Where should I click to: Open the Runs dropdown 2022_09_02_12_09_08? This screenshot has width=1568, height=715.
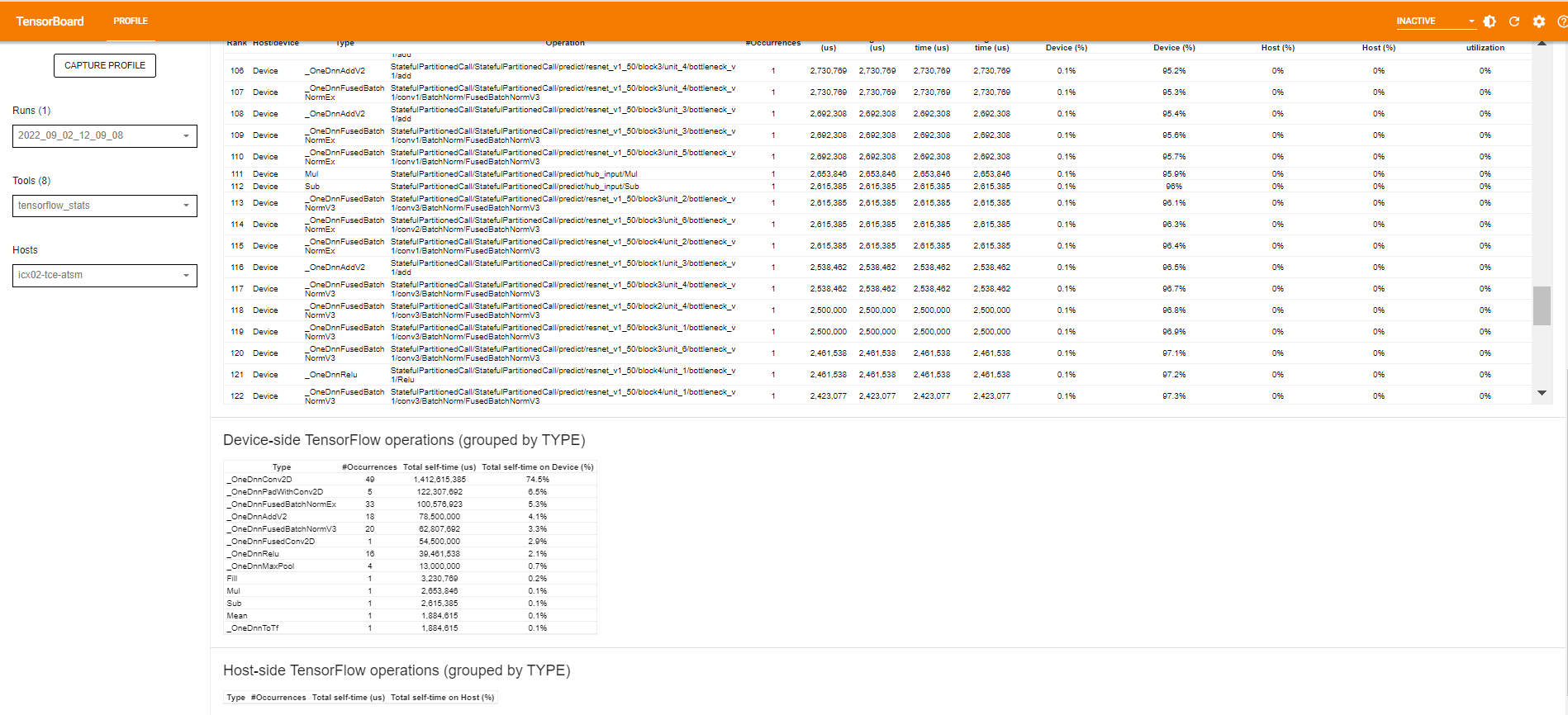pos(104,136)
